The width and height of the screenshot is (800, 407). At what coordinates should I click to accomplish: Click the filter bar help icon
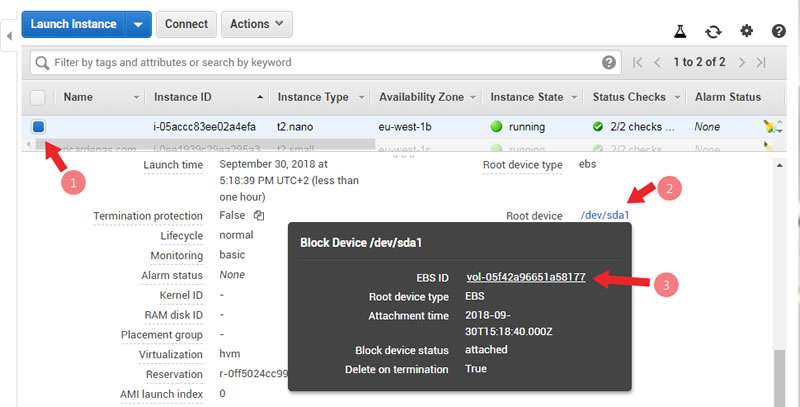pos(609,62)
